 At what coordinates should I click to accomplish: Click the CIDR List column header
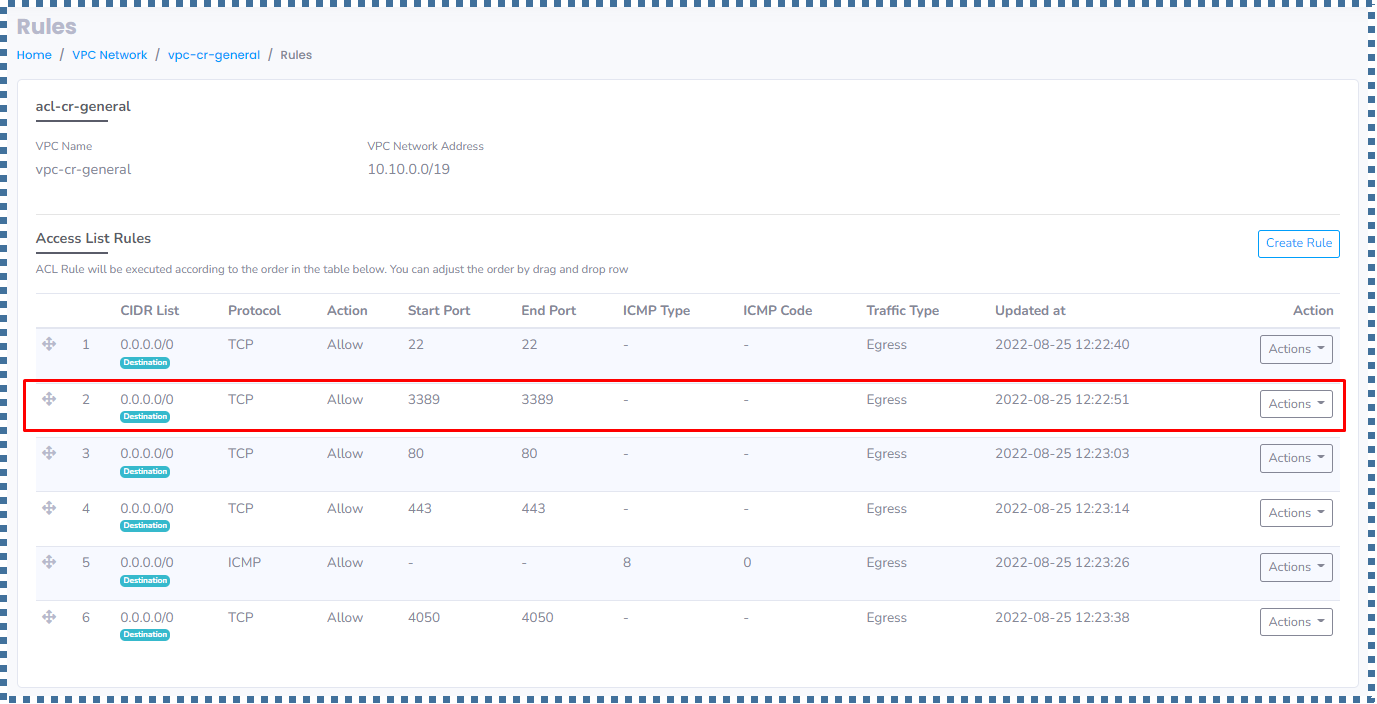pyautogui.click(x=150, y=311)
